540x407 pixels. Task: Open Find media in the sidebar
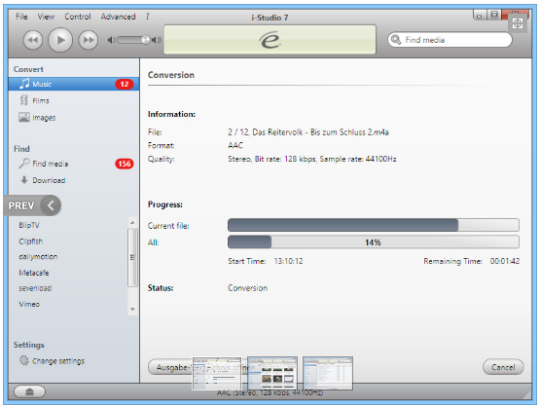[50, 164]
